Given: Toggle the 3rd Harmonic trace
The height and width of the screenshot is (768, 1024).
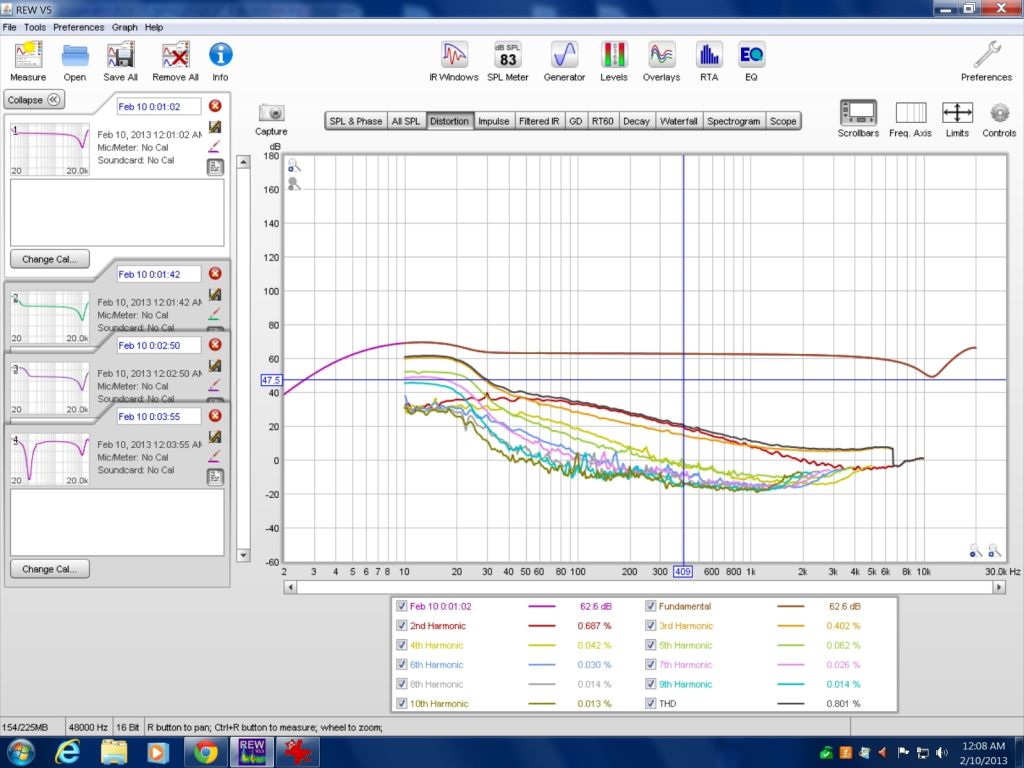Looking at the screenshot, I should point(650,626).
